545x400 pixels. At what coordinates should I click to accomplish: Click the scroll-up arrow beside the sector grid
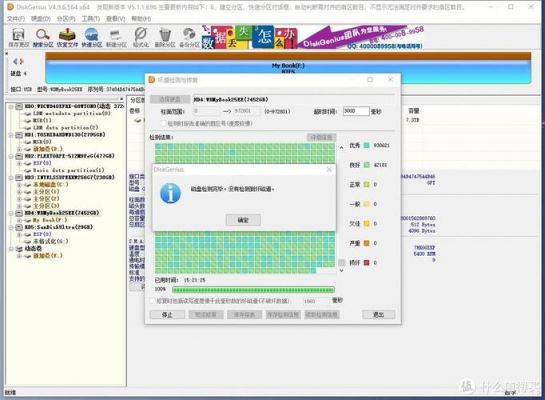[x=341, y=147]
